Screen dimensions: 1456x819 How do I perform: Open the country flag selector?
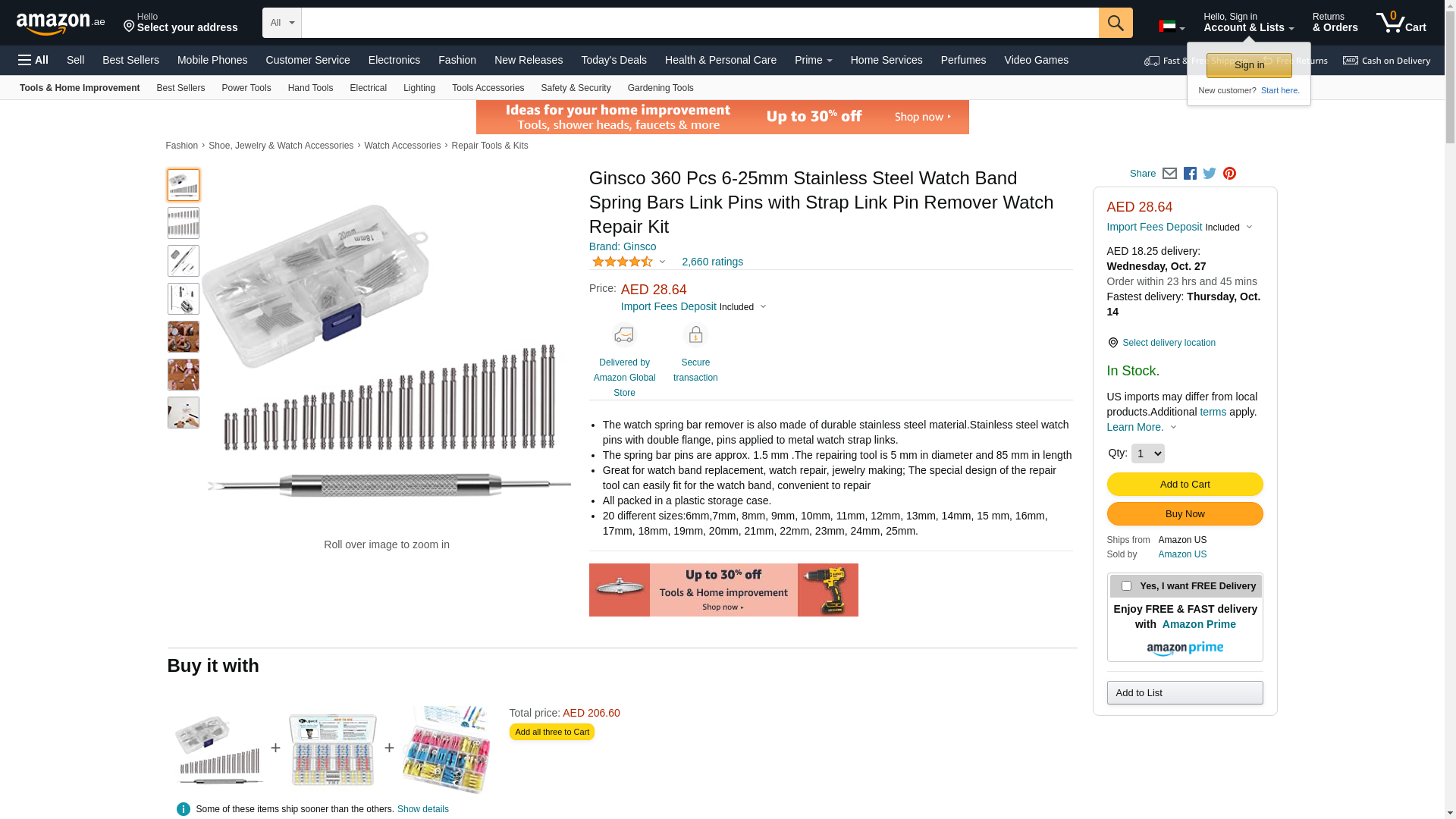(x=1171, y=27)
